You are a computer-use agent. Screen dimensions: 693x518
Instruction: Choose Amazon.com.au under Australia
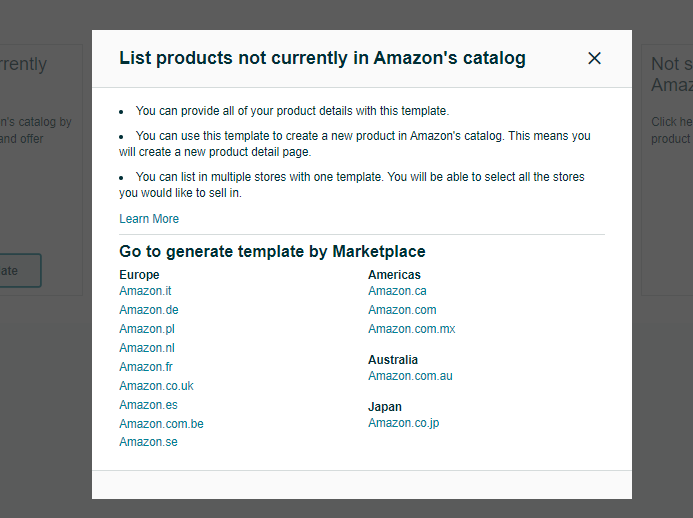tap(410, 376)
